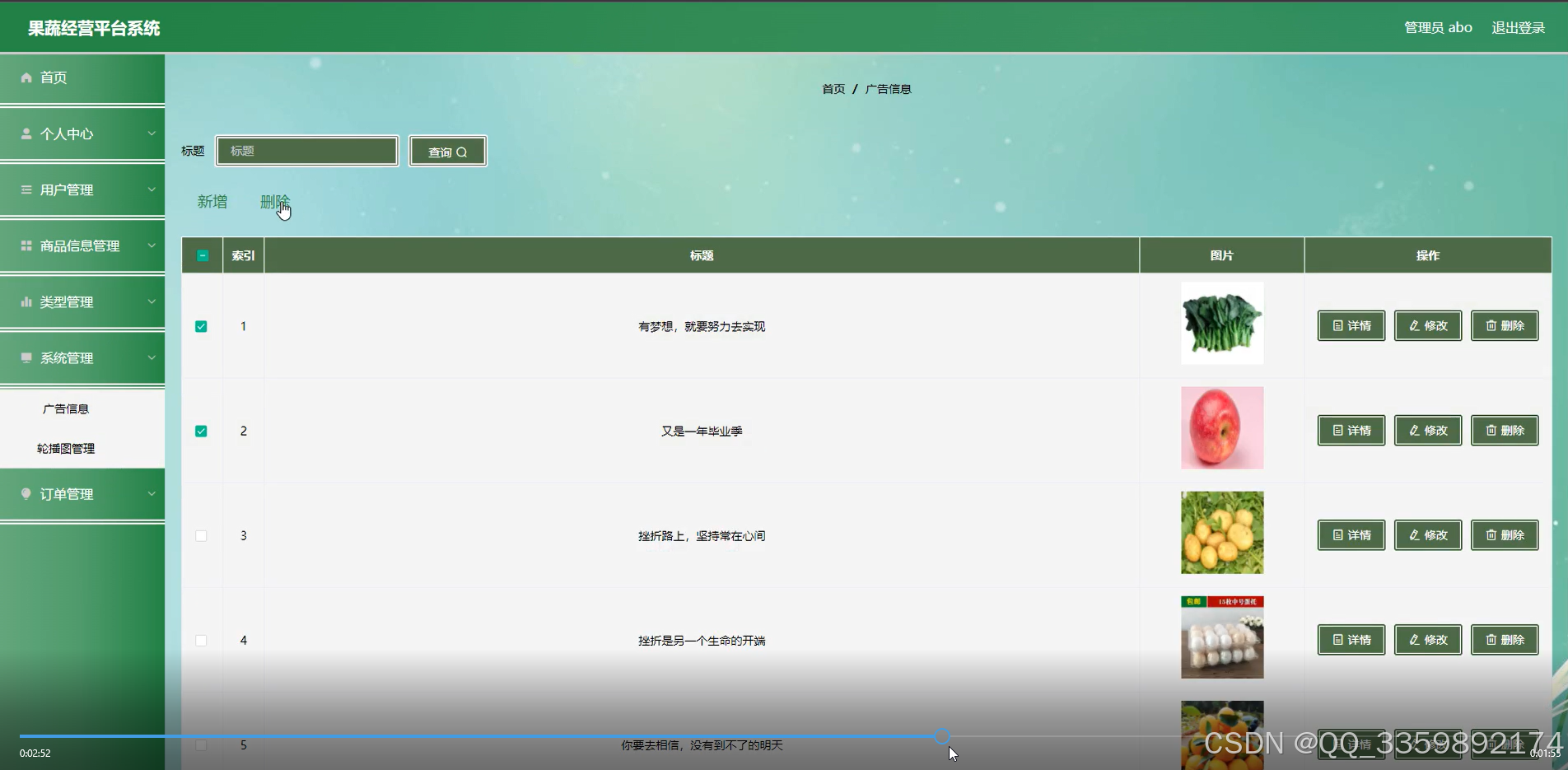Click the grid icon beside 商品信息管理
Screen dimensions: 1568x770
(26, 245)
